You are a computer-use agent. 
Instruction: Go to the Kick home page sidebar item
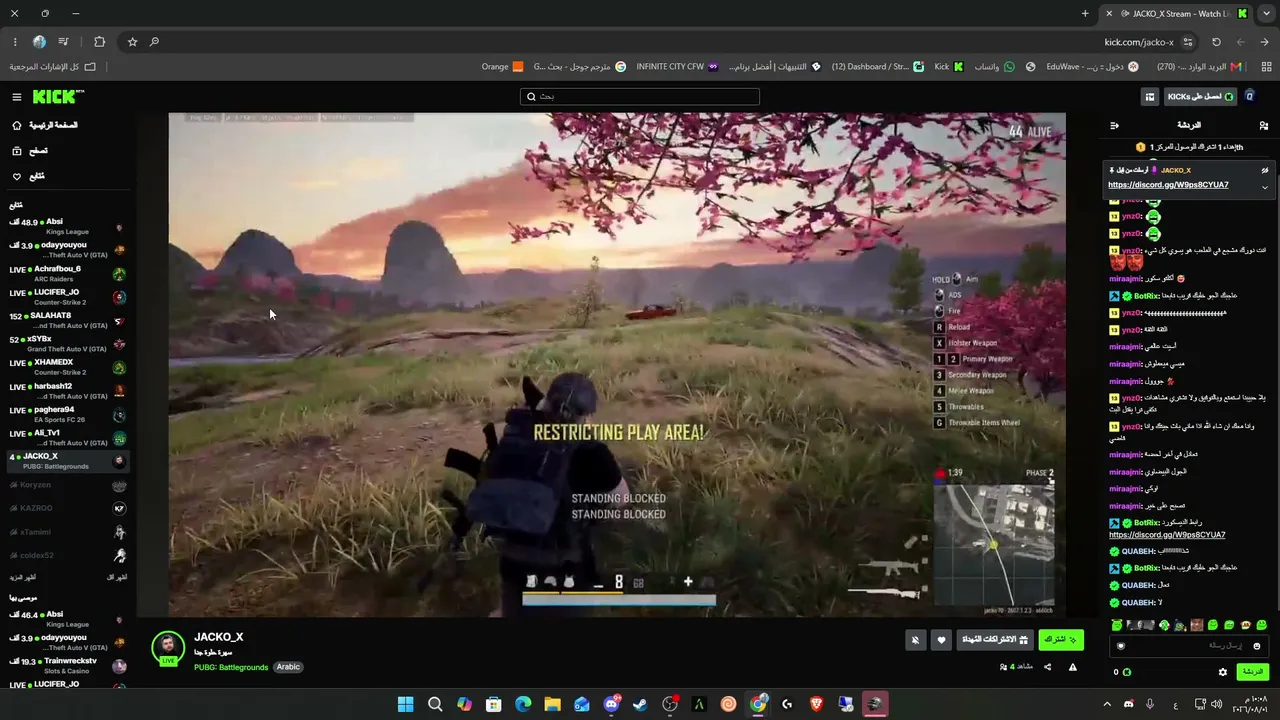(x=44, y=125)
